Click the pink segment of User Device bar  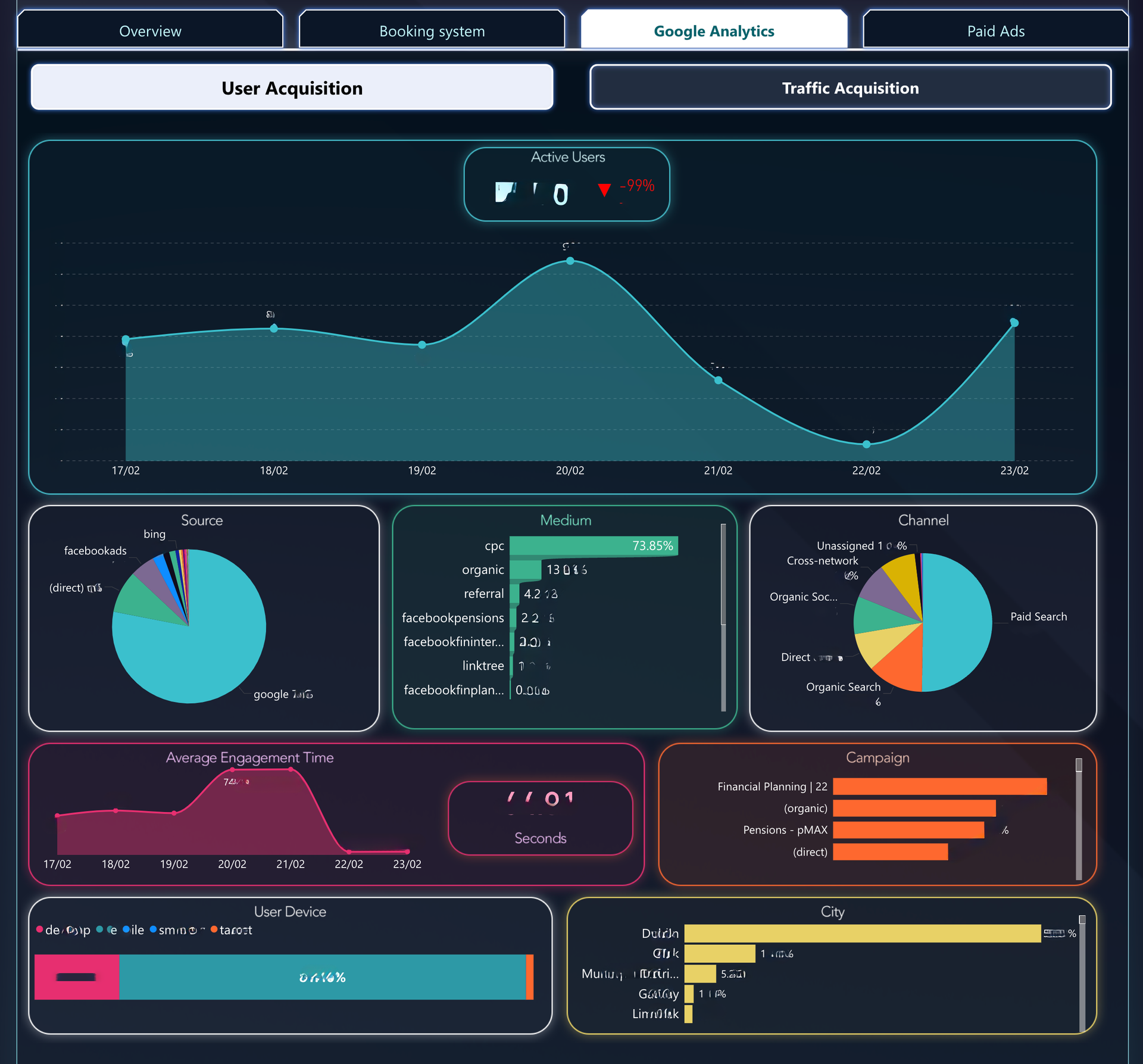pyautogui.click(x=77, y=977)
